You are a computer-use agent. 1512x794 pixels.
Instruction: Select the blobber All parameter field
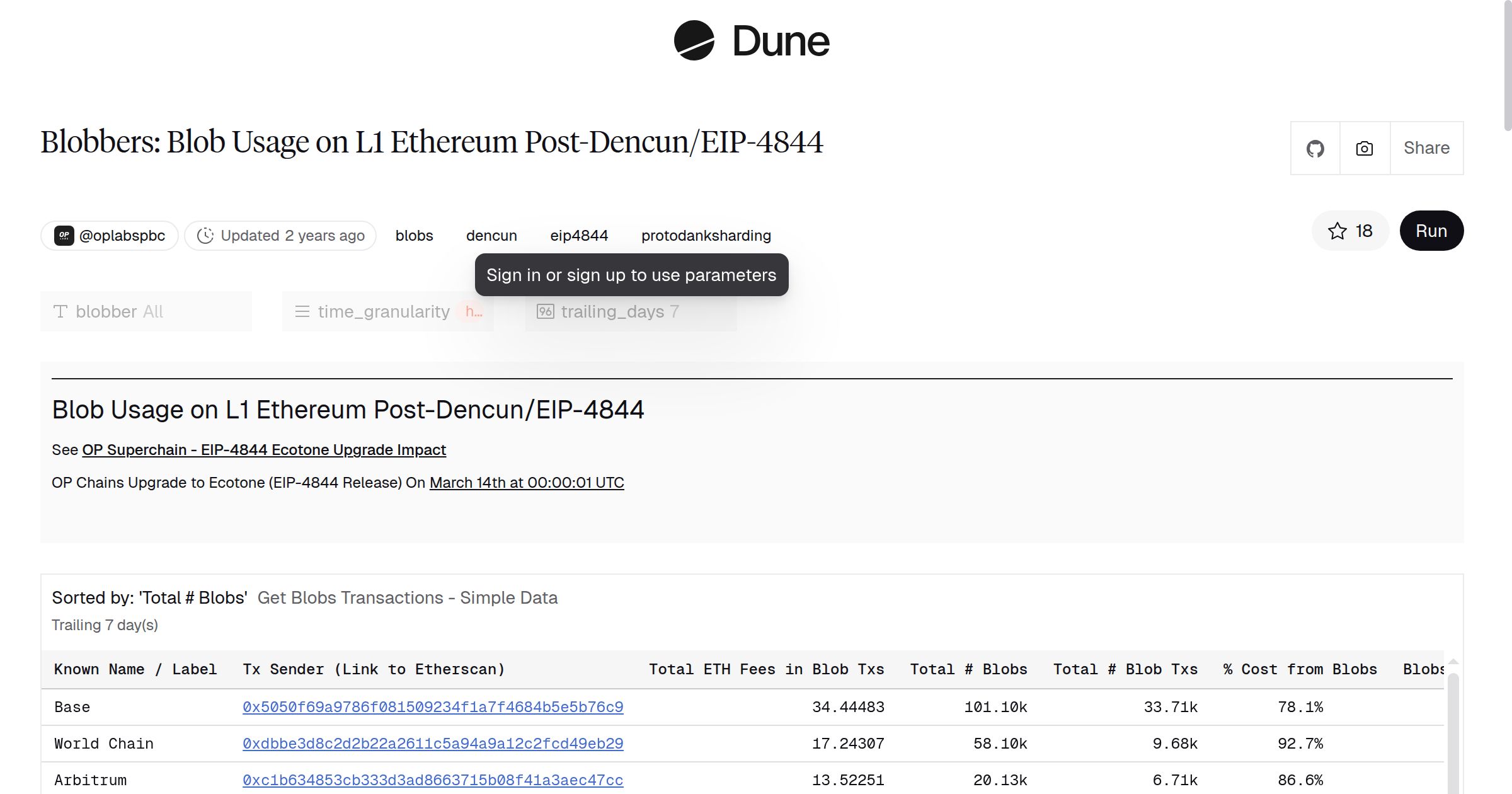145,311
